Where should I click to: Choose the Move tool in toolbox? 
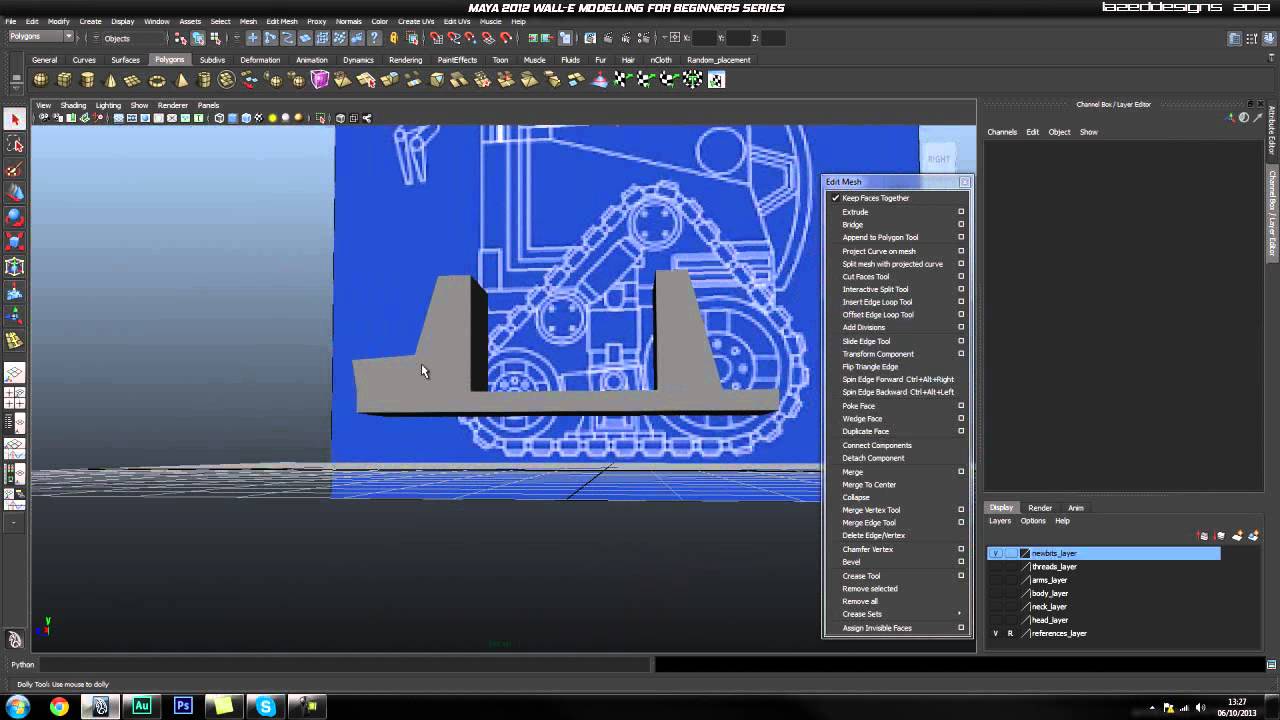14,193
